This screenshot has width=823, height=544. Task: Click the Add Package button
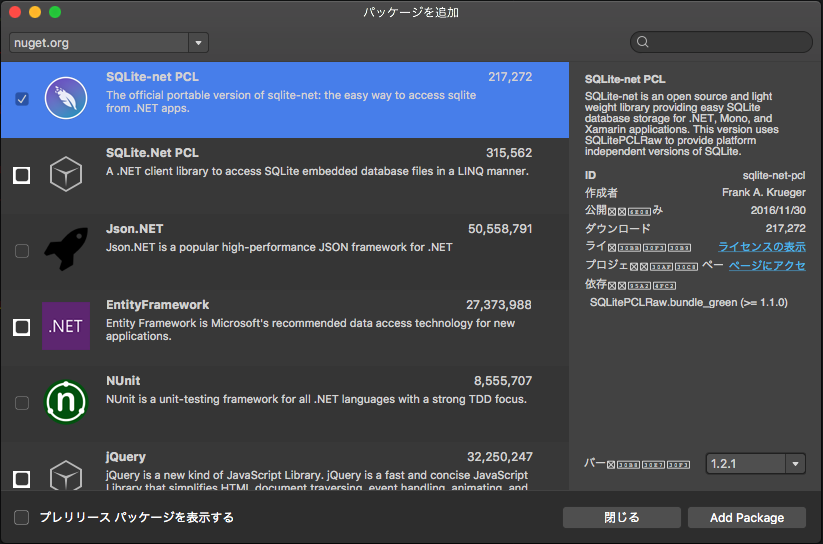click(747, 518)
